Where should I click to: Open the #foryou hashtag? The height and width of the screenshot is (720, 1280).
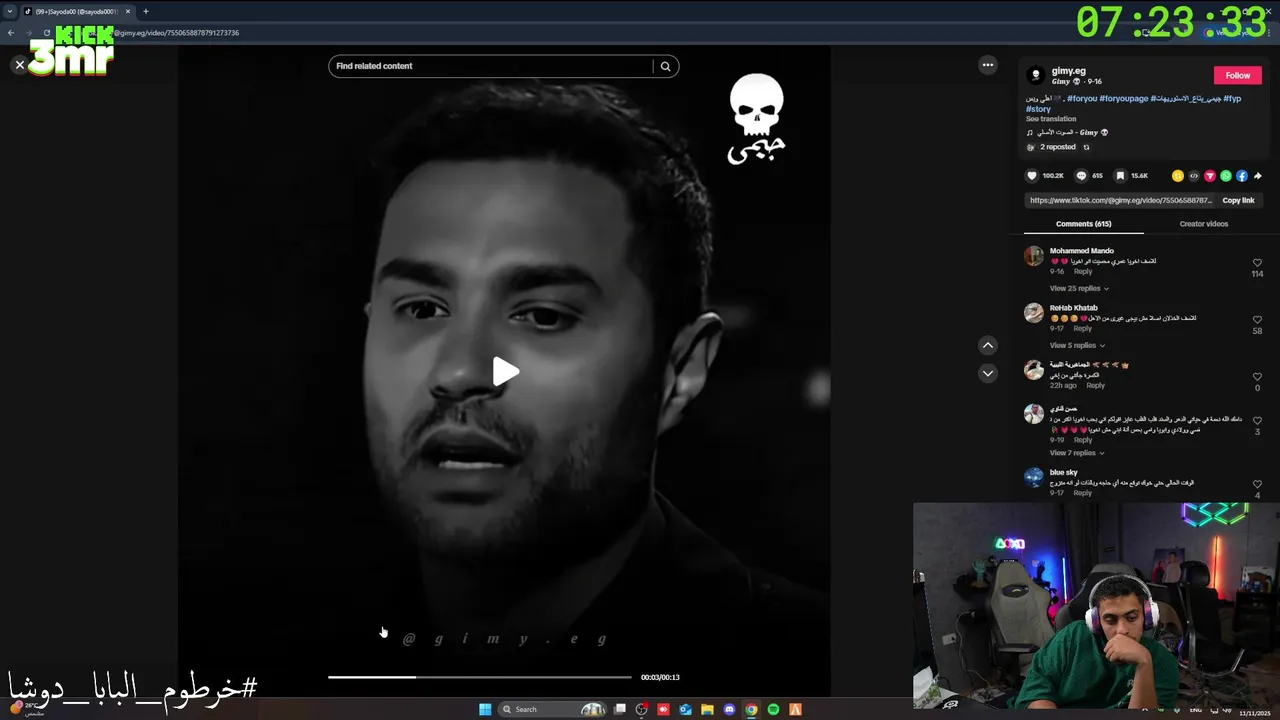pos(1081,98)
